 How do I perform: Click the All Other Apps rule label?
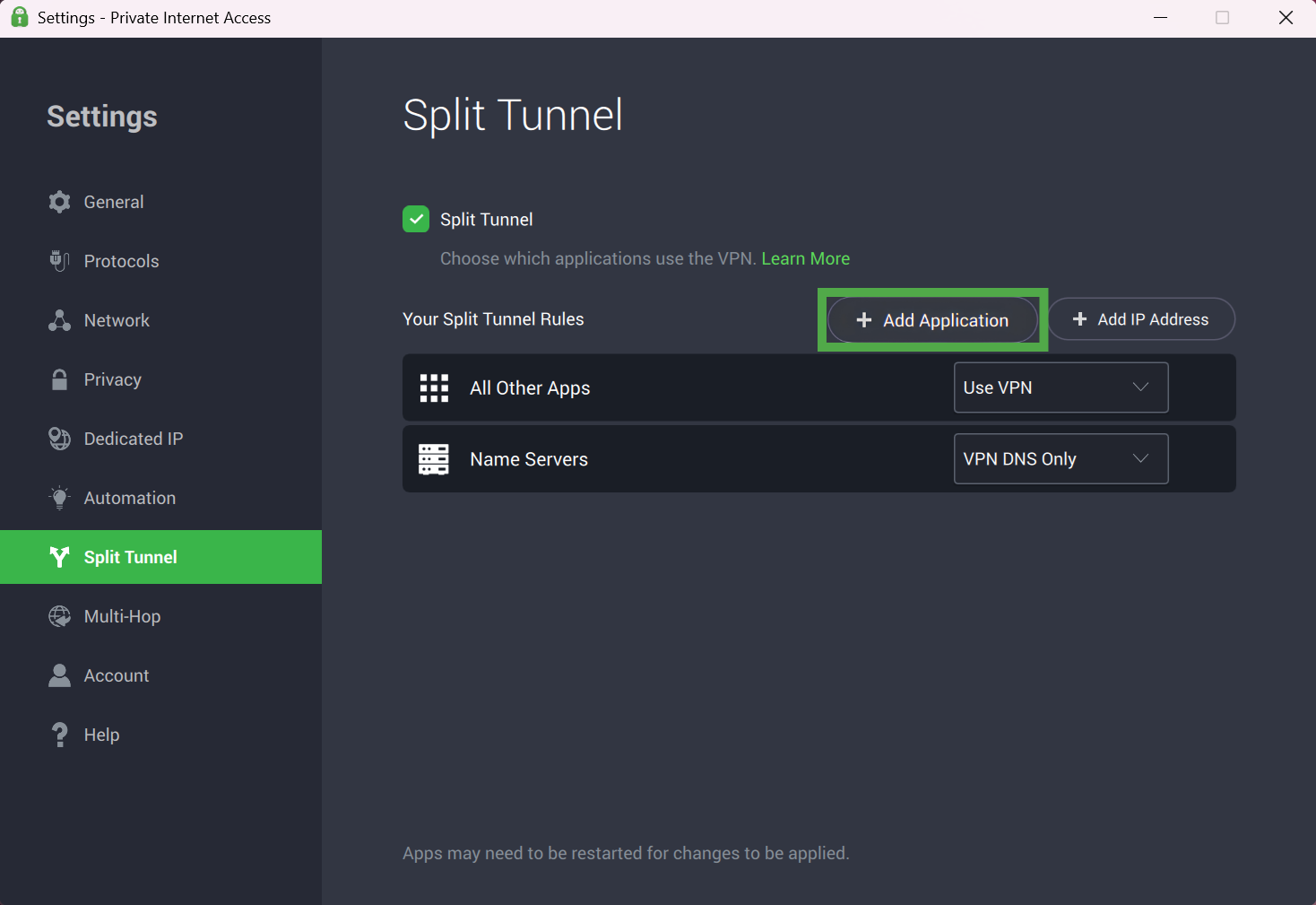[x=530, y=388]
